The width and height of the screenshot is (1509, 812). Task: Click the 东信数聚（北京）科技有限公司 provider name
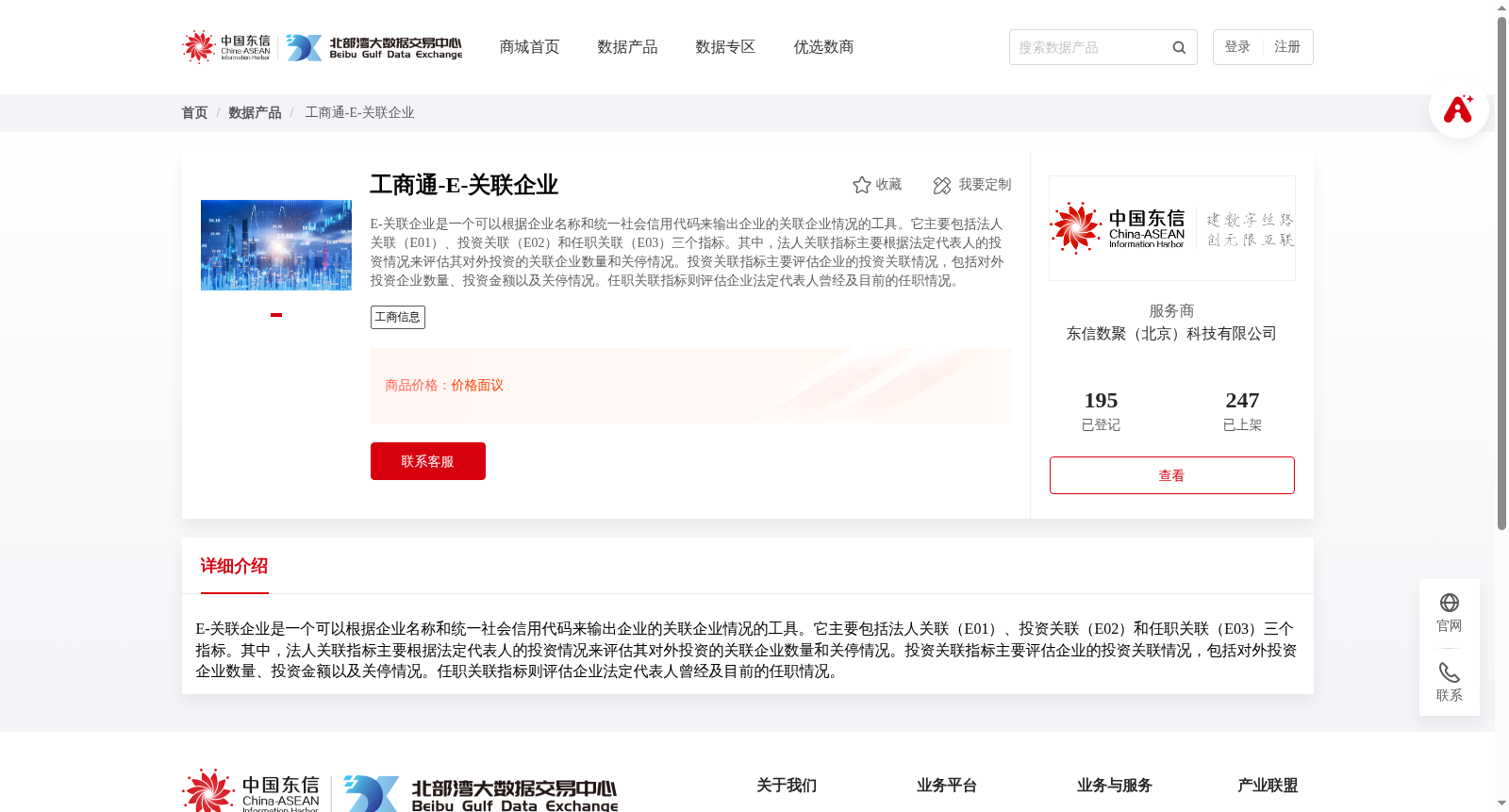pyautogui.click(x=1171, y=334)
